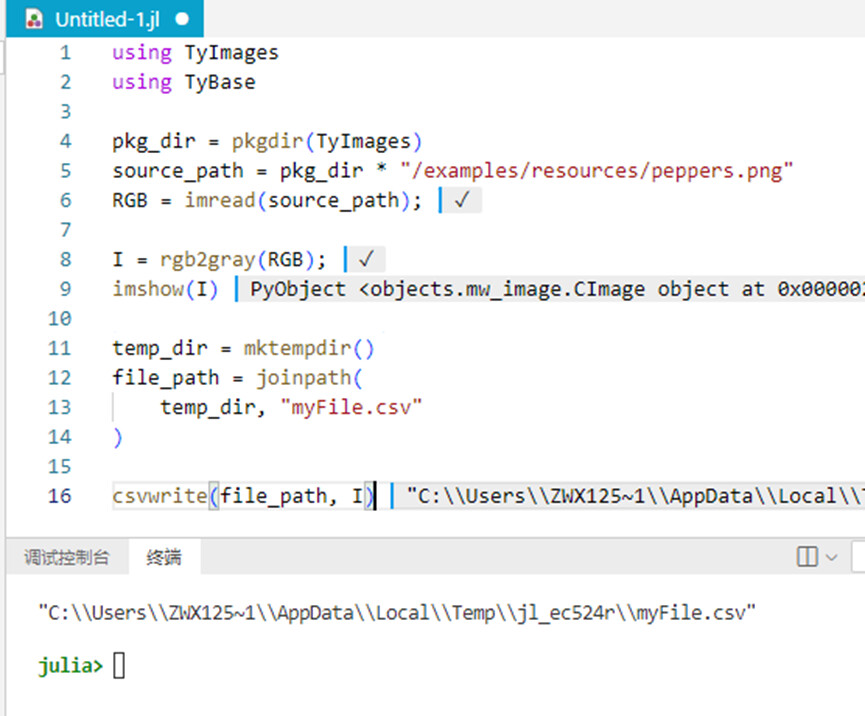Click the source_path variable on line 5
The height and width of the screenshot is (716, 865).
178,171
